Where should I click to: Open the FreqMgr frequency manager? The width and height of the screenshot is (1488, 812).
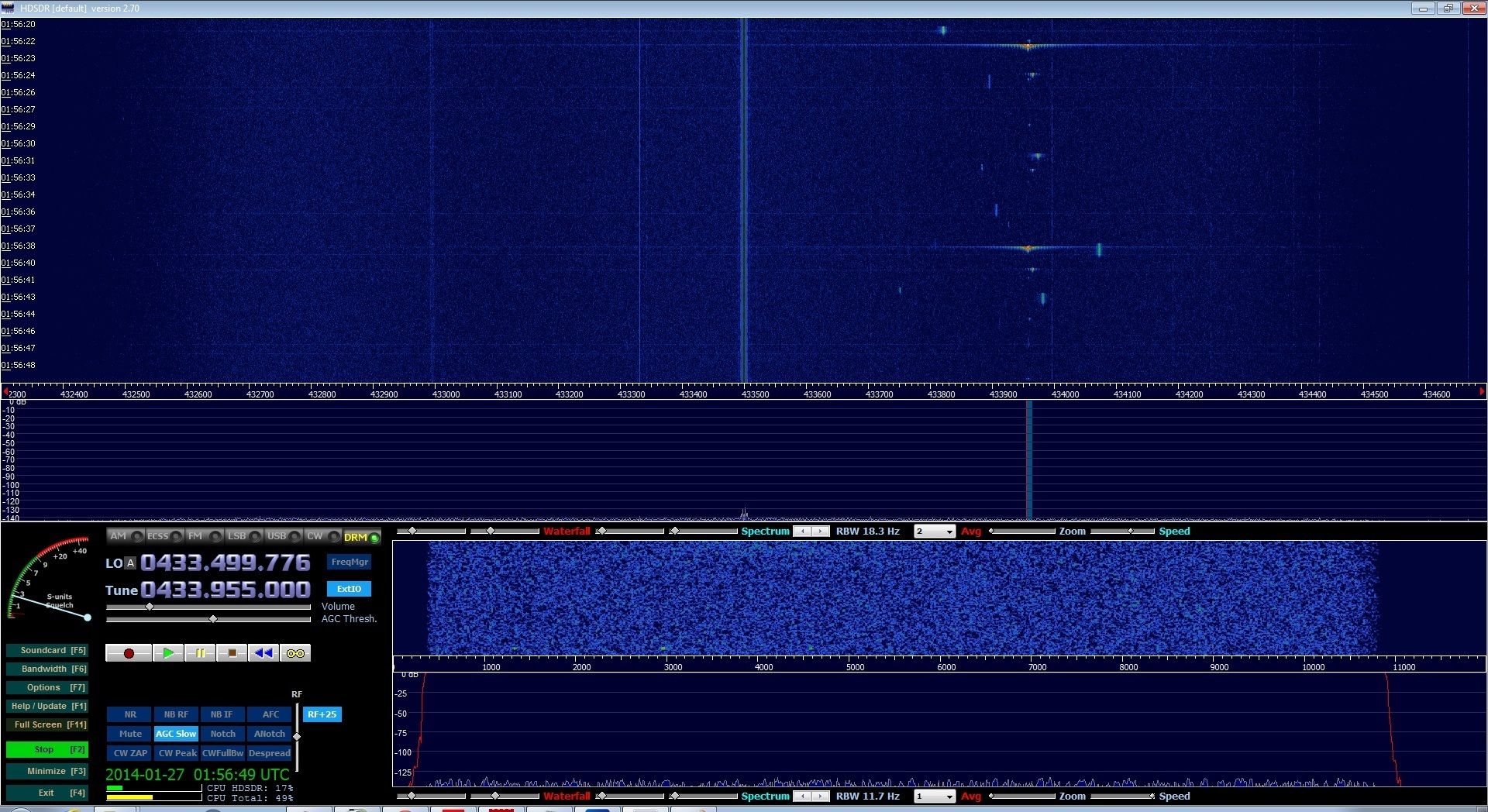point(350,563)
